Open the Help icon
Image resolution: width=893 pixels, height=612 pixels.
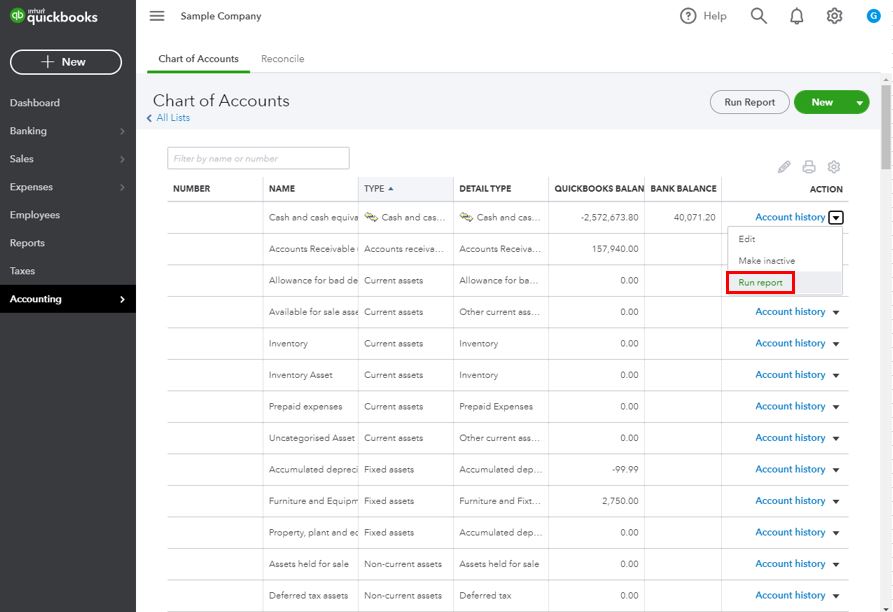click(x=688, y=16)
